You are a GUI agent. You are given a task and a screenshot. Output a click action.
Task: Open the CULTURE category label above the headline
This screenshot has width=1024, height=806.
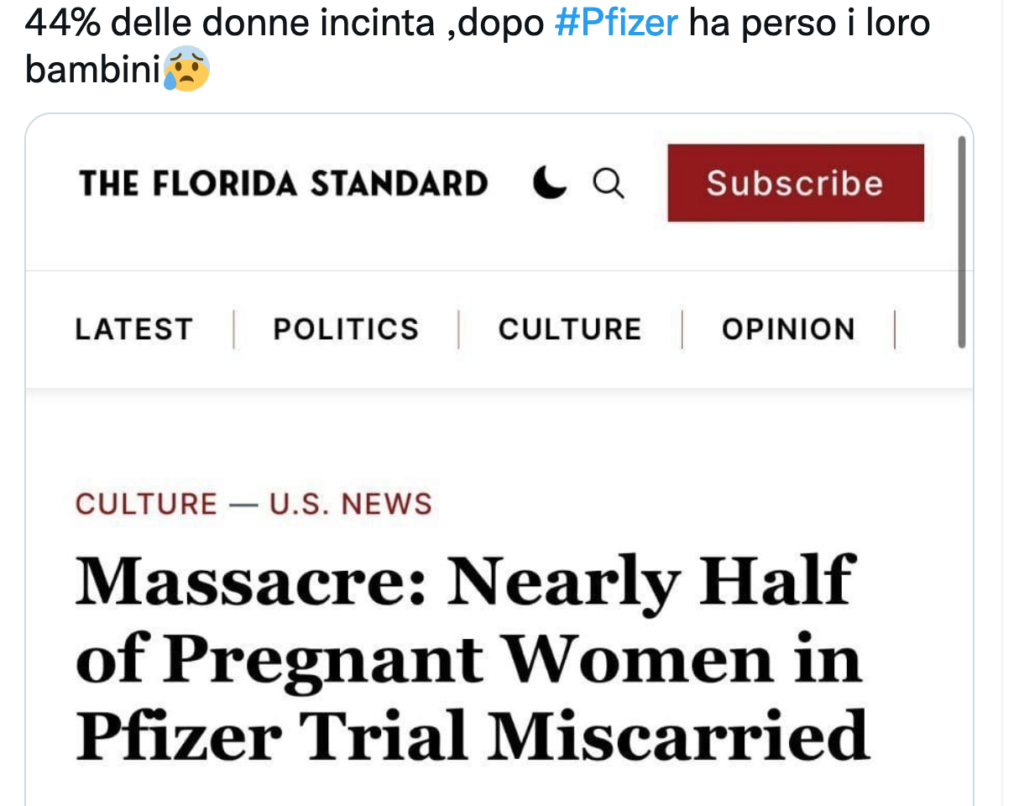(146, 504)
